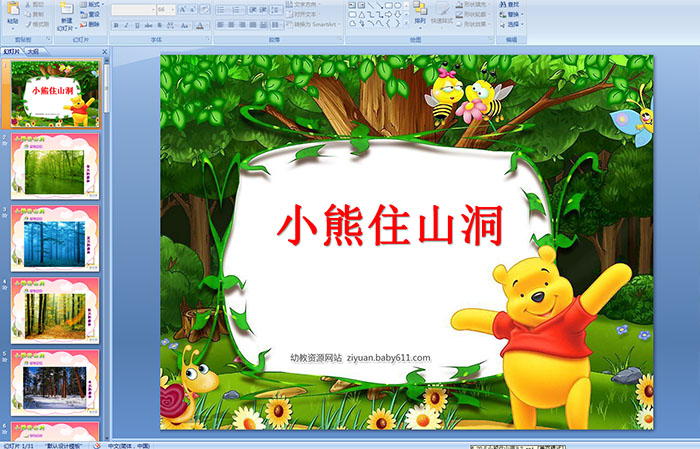Click the bulleted list icon

[221, 10]
